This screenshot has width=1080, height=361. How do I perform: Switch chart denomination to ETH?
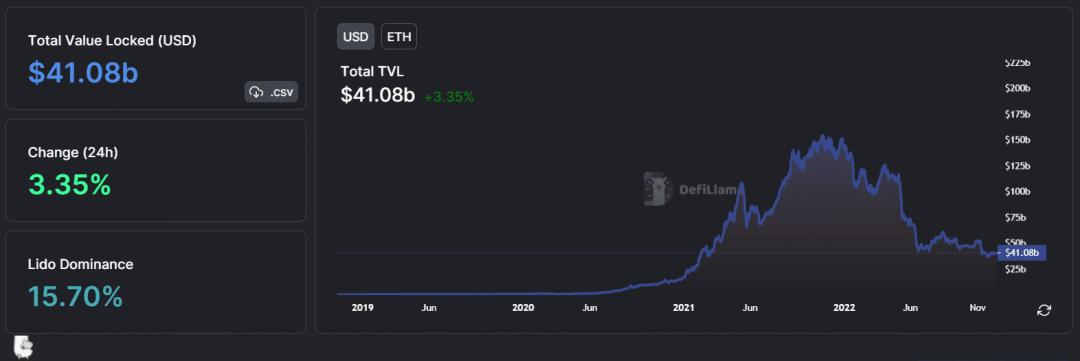coord(399,37)
